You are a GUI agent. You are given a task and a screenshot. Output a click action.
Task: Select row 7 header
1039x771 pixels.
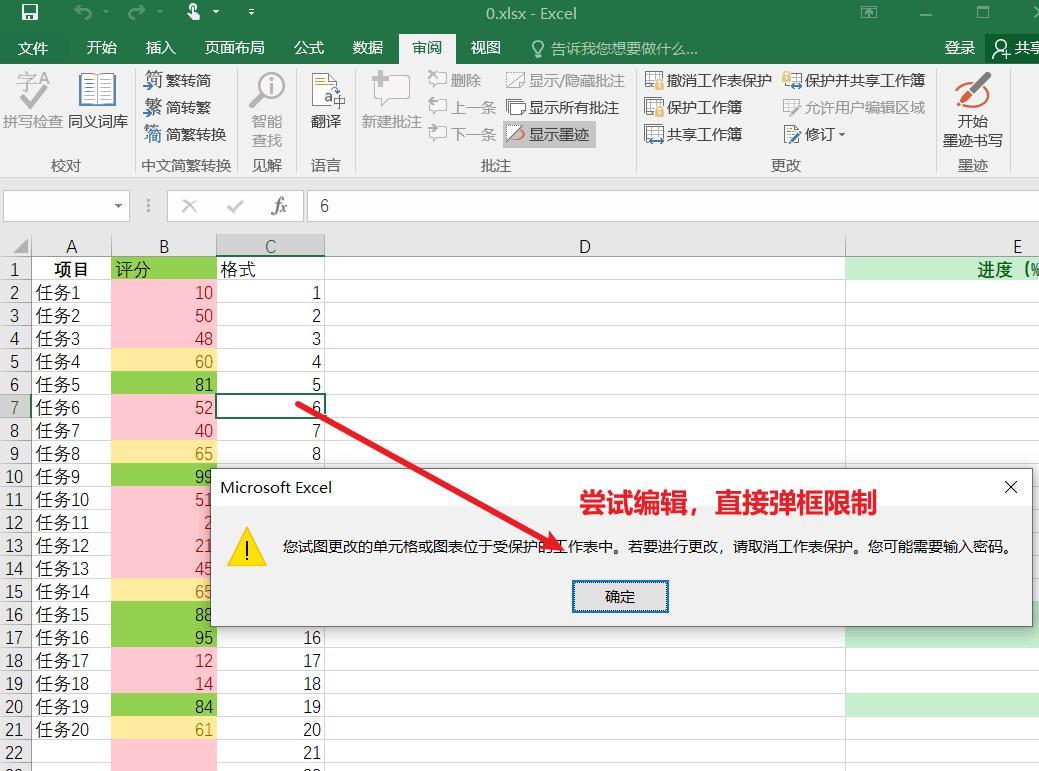pos(15,407)
